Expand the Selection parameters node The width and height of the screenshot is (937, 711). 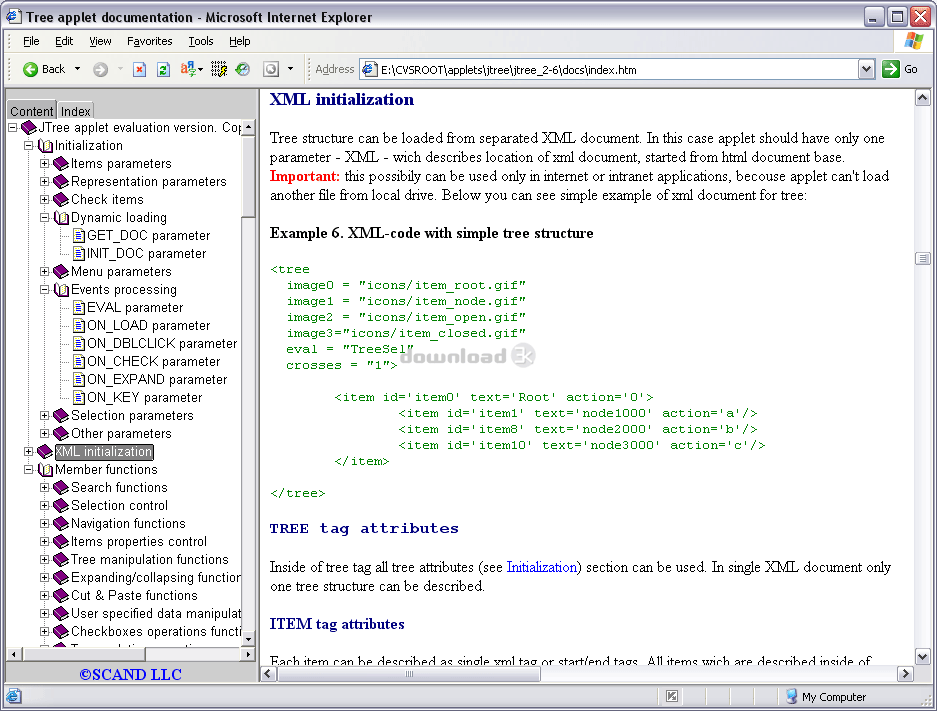pos(45,416)
